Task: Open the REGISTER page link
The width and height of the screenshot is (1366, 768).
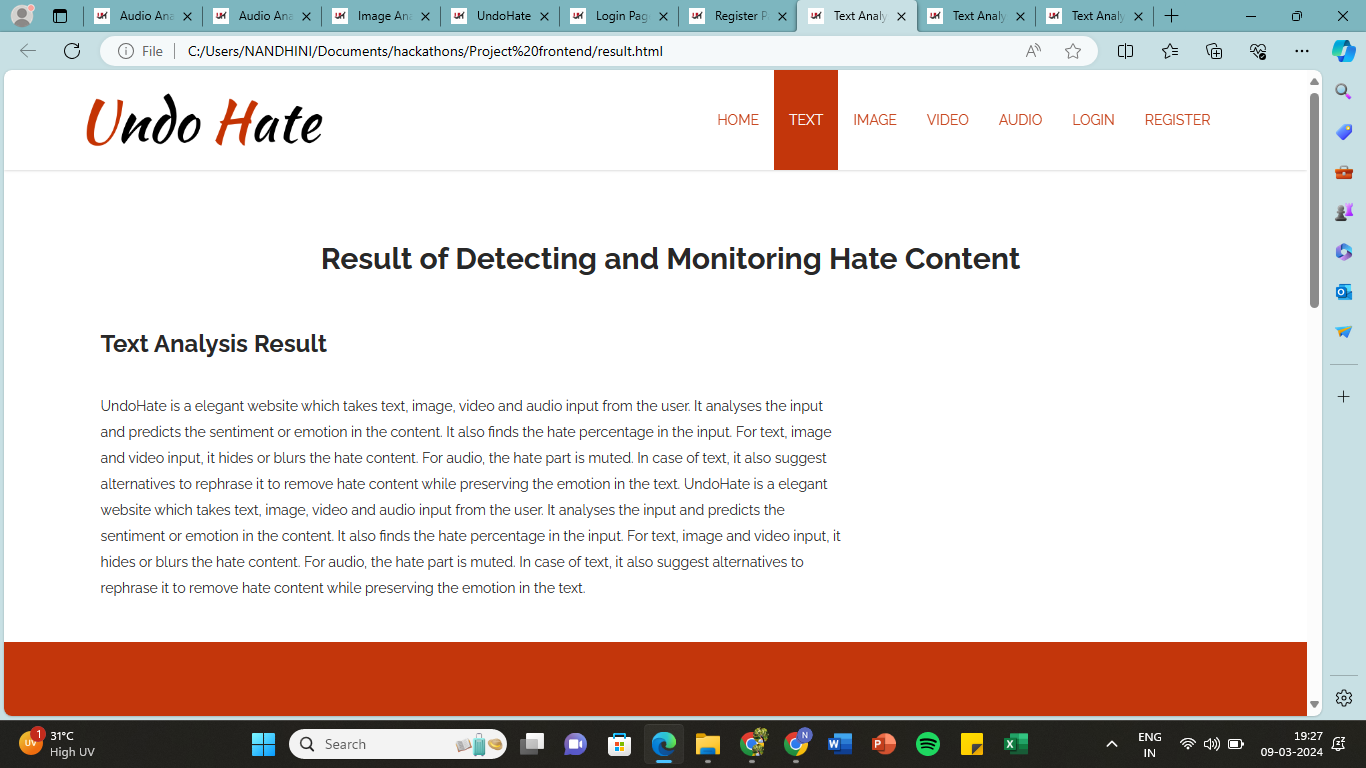Action: click(1177, 120)
